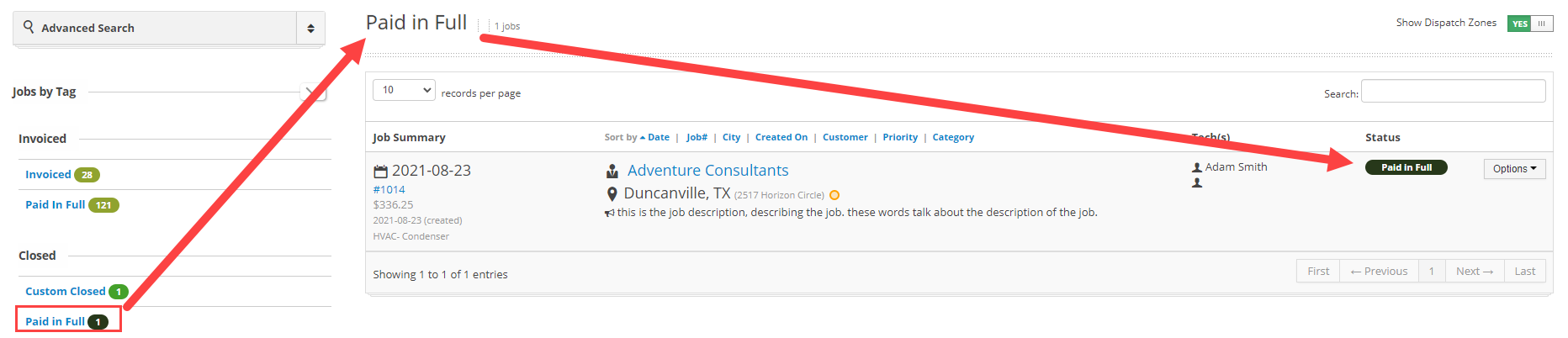Open the Options dropdown for job #1014
The width and height of the screenshot is (1568, 338).
1514,169
